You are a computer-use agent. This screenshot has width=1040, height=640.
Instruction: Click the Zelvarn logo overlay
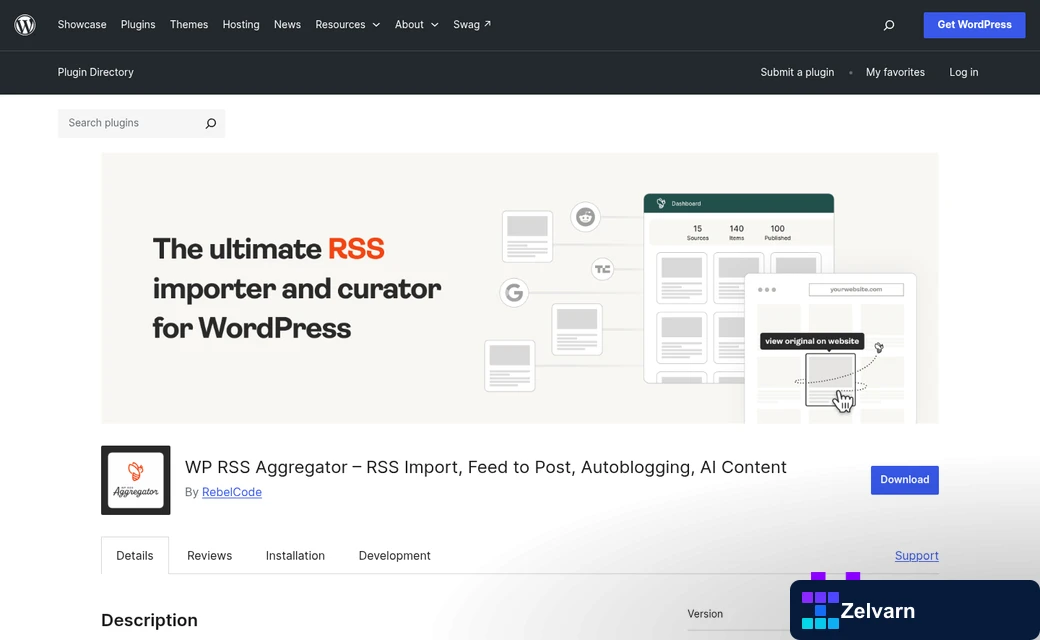[x=915, y=610]
